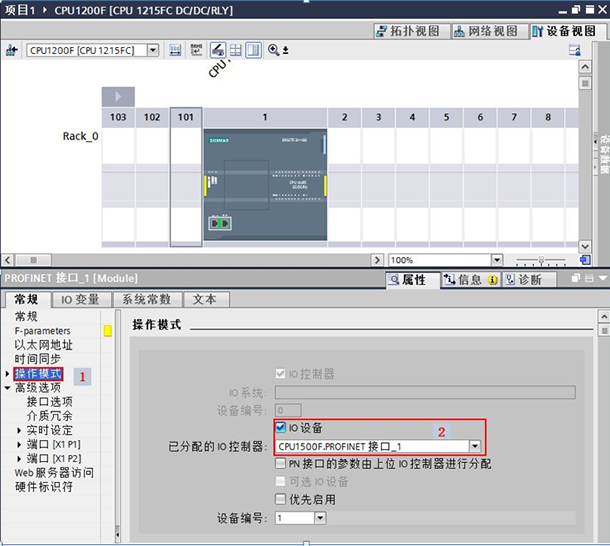Select rack slot 101
This screenshot has width=610, height=546.
pos(186,177)
